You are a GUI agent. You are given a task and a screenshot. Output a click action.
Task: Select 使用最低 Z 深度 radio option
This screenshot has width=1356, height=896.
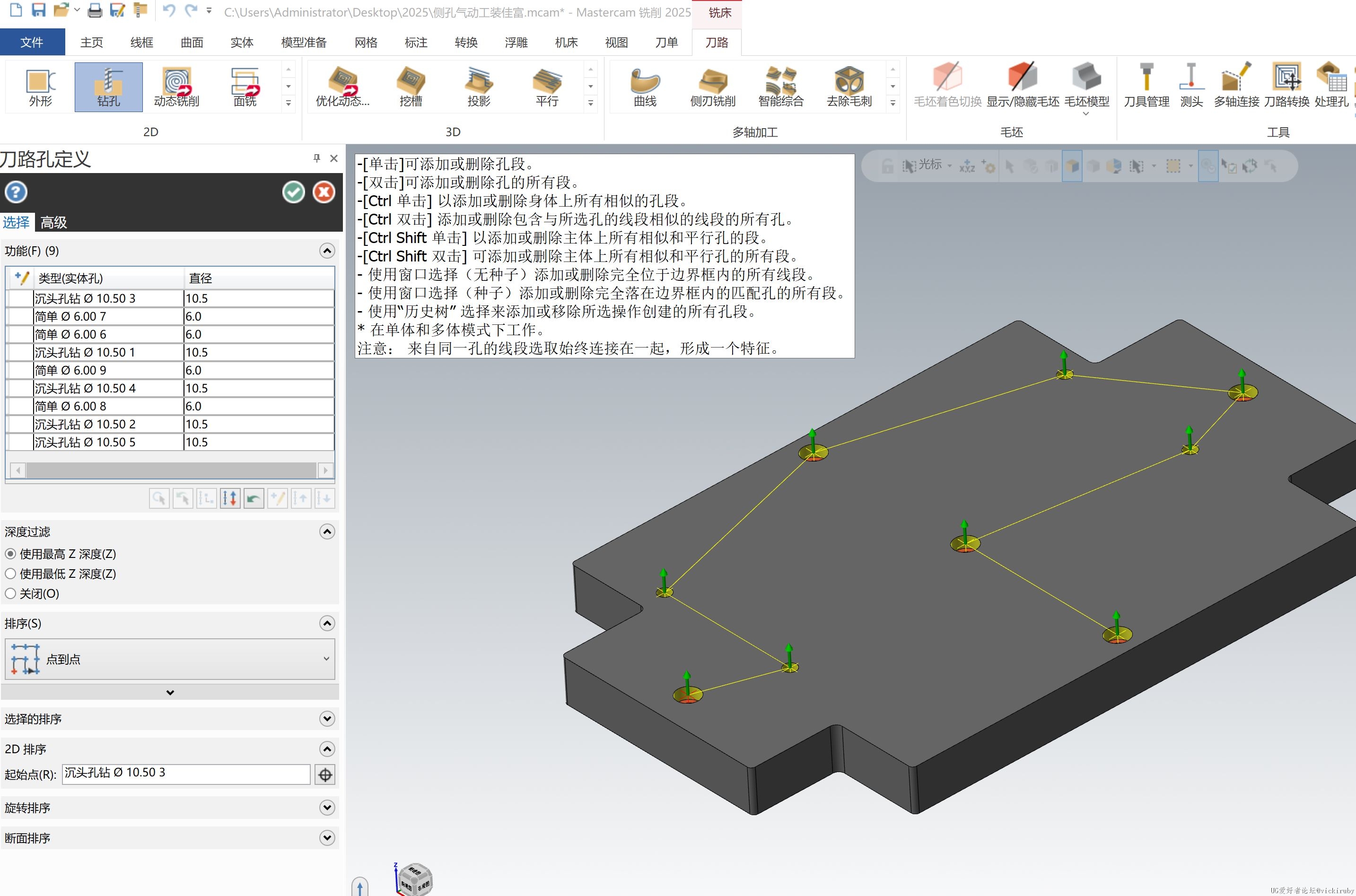pos(10,574)
